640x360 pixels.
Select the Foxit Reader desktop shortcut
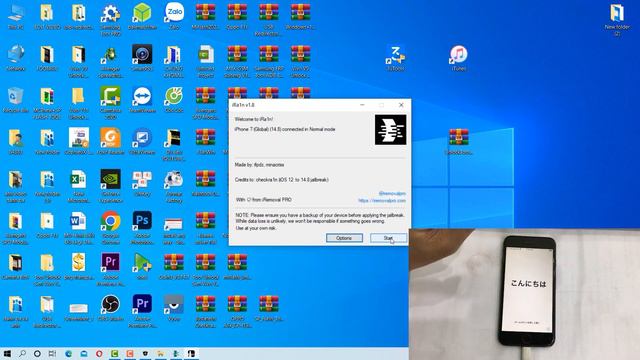[111, 142]
